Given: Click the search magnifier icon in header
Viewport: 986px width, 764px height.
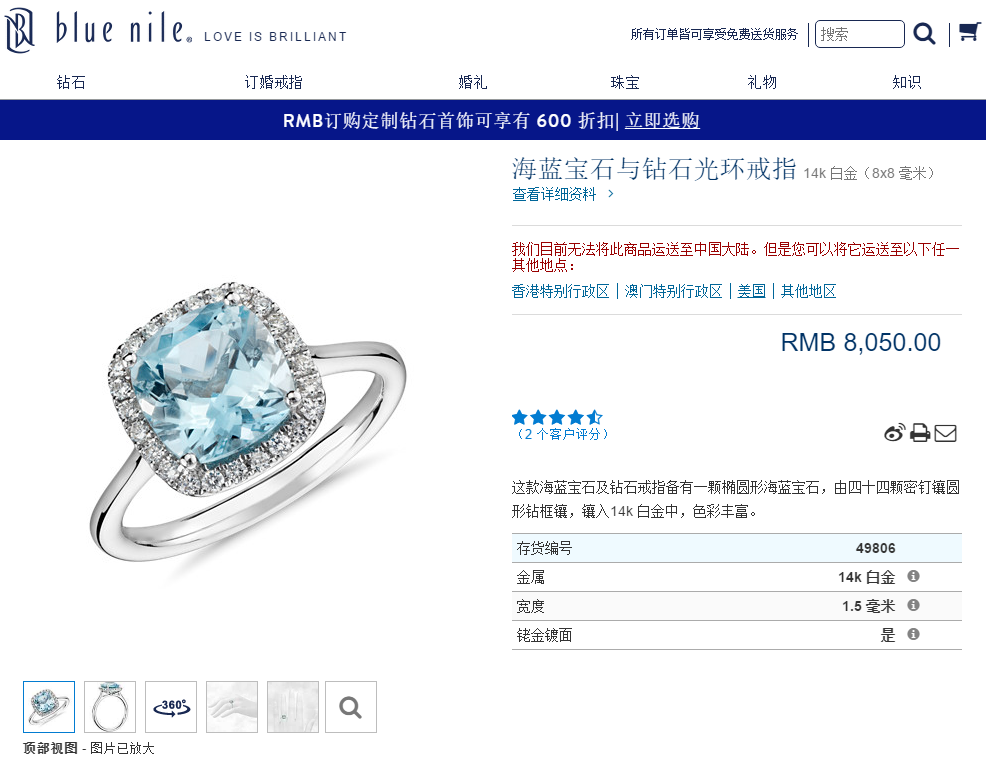Looking at the screenshot, I should [x=924, y=34].
